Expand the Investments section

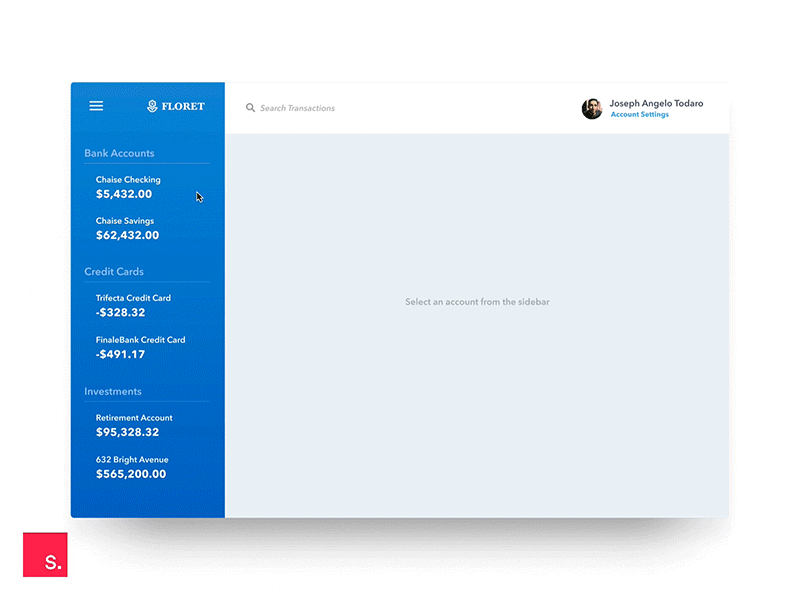(x=112, y=391)
